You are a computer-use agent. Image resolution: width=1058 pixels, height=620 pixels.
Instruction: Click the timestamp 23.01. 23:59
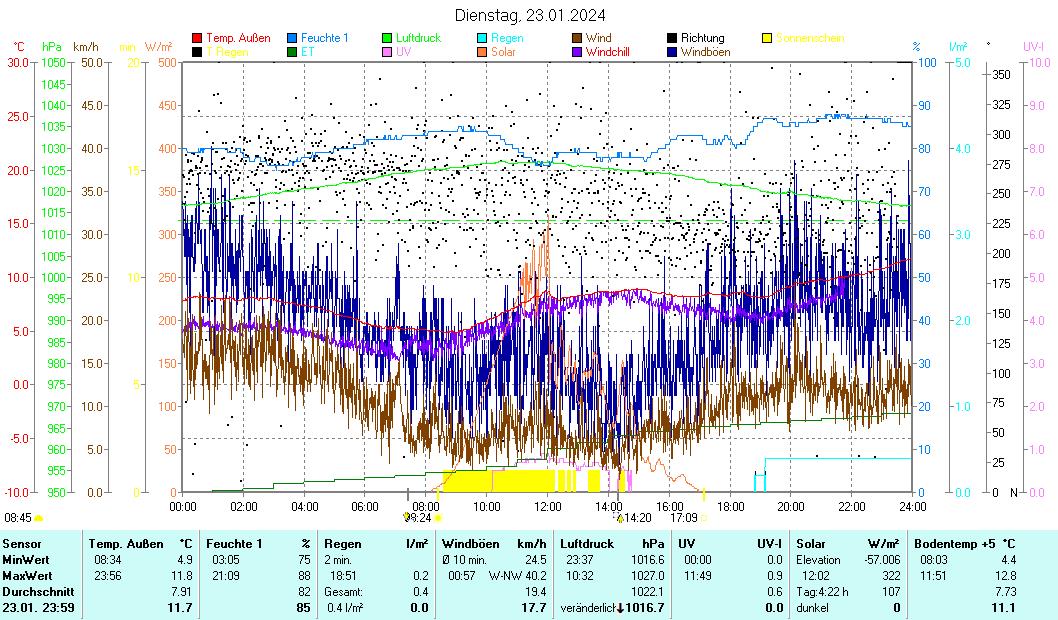36,608
